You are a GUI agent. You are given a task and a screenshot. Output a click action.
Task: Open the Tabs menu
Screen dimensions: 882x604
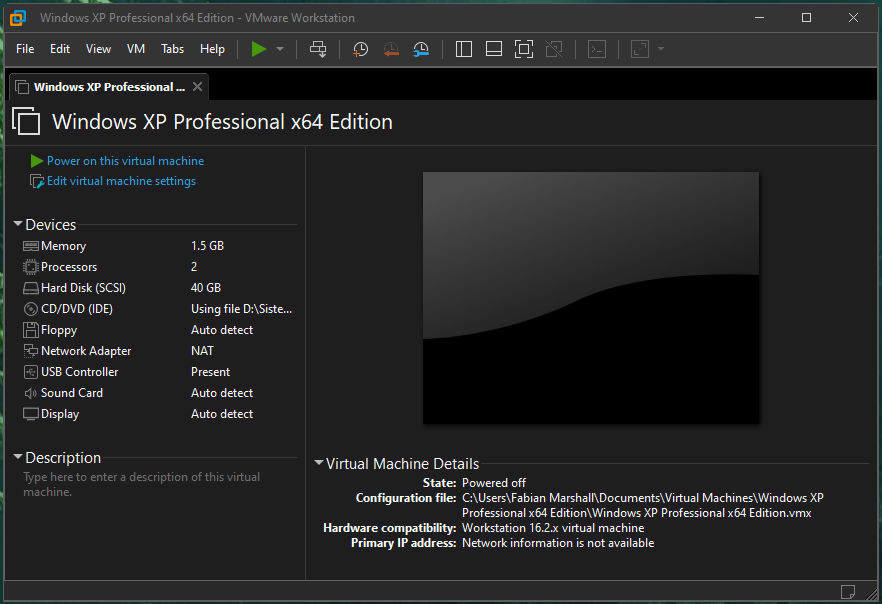pyautogui.click(x=172, y=49)
